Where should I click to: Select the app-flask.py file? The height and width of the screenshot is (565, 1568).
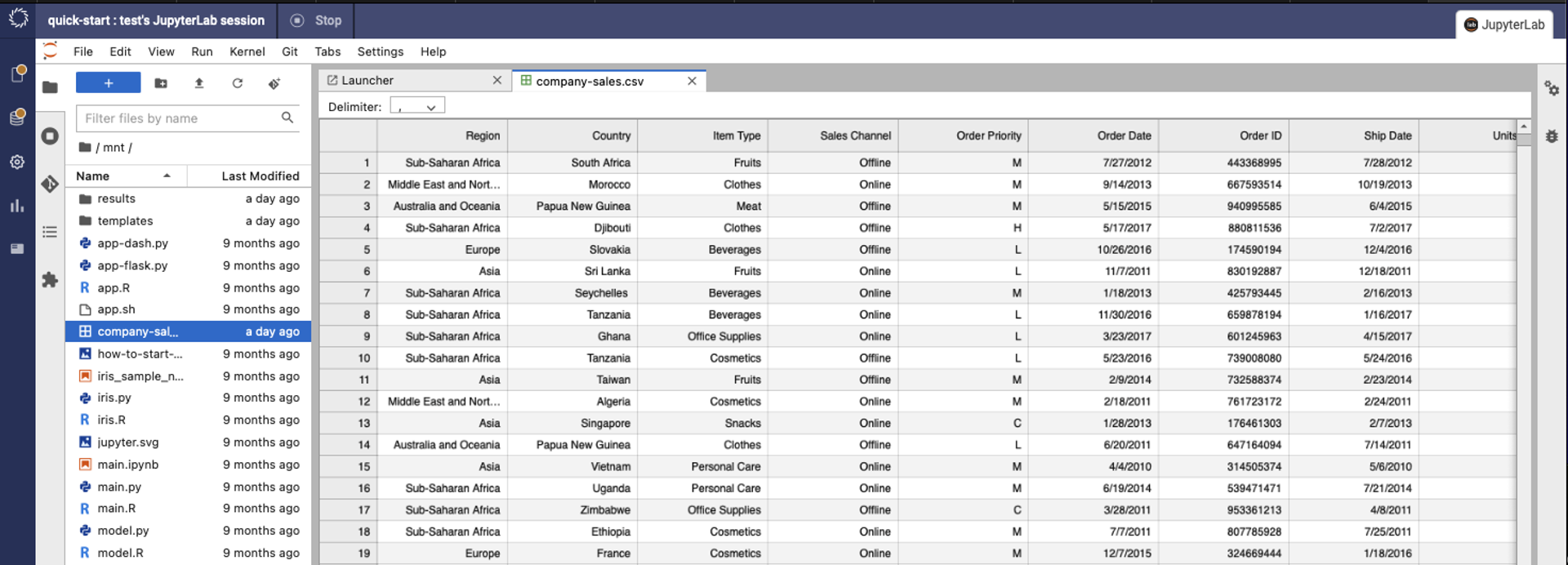click(188, 265)
